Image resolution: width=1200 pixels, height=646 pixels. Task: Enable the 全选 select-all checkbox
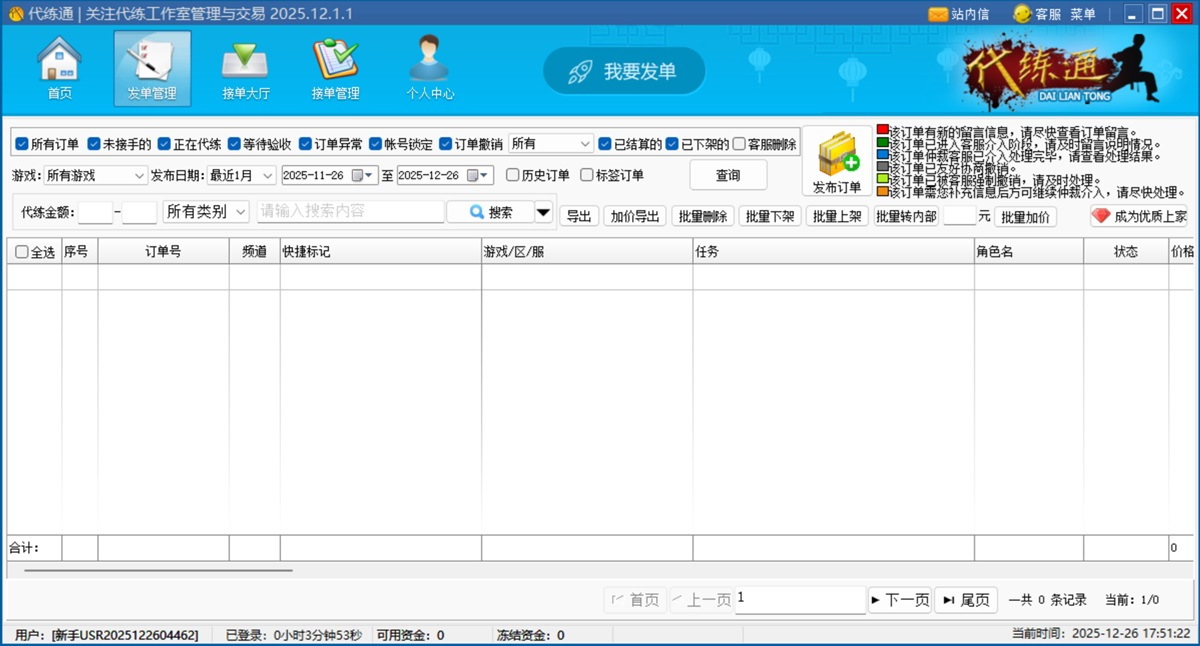click(x=22, y=252)
